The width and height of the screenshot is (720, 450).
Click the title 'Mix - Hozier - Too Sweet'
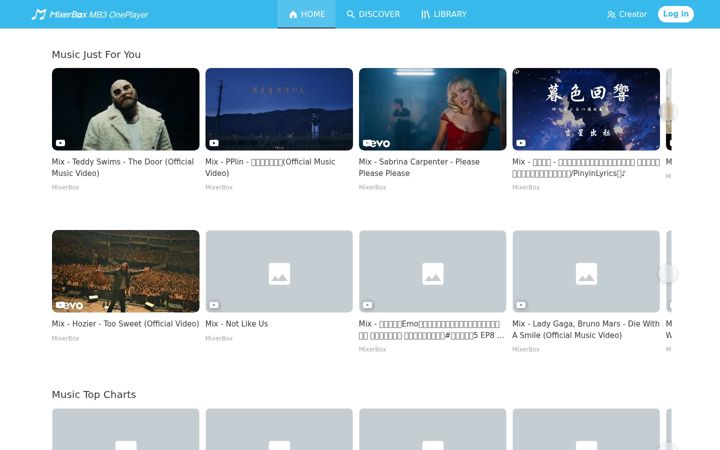[125, 324]
